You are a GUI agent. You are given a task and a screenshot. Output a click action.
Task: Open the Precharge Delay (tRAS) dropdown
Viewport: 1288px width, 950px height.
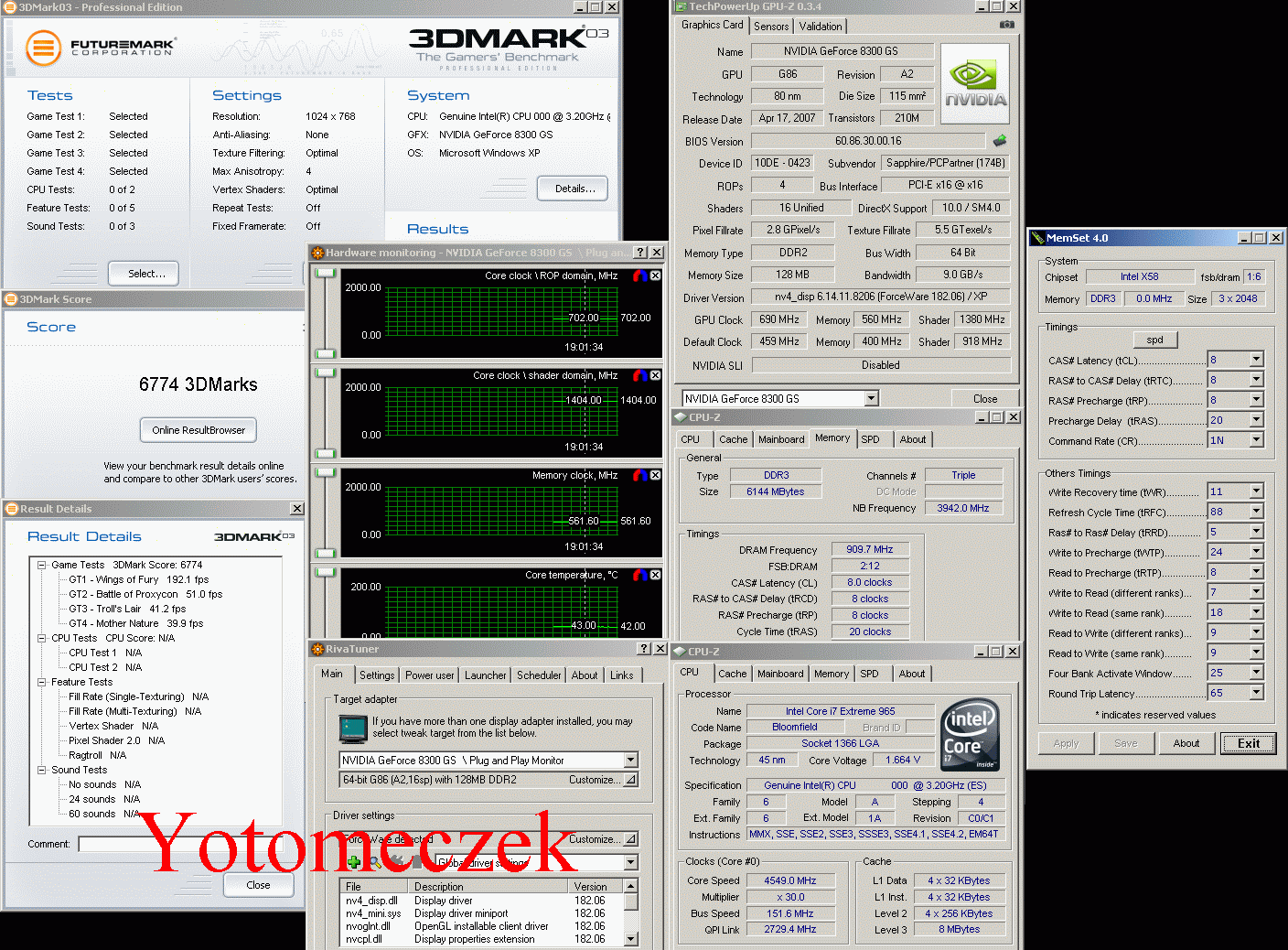pyautogui.click(x=1257, y=420)
